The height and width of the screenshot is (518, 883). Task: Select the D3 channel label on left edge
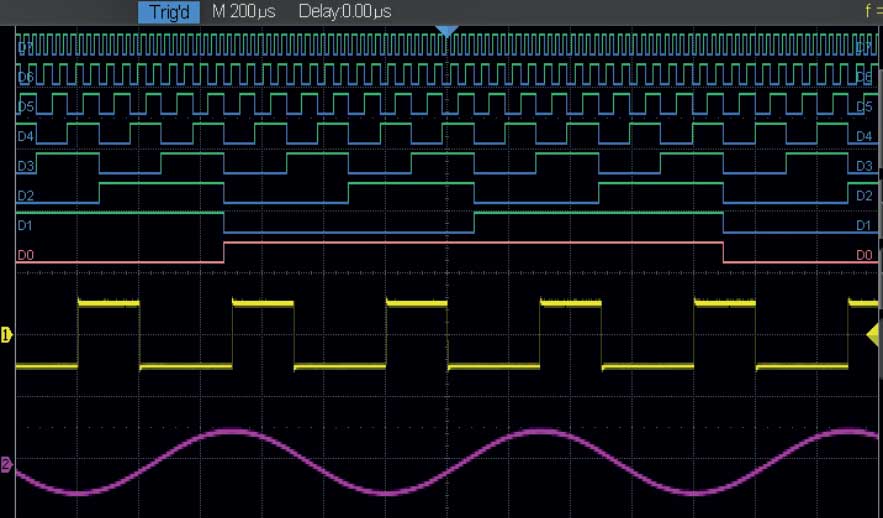(26, 166)
